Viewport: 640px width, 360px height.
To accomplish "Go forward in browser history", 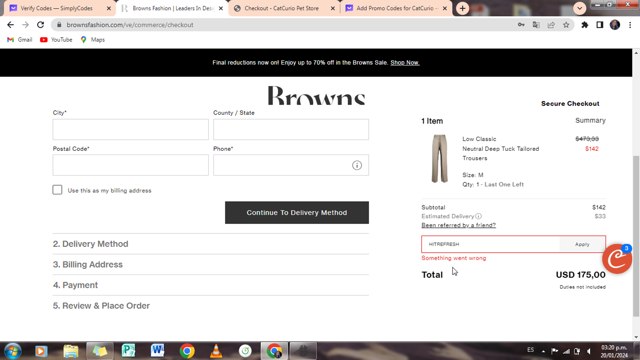I will (x=25, y=25).
